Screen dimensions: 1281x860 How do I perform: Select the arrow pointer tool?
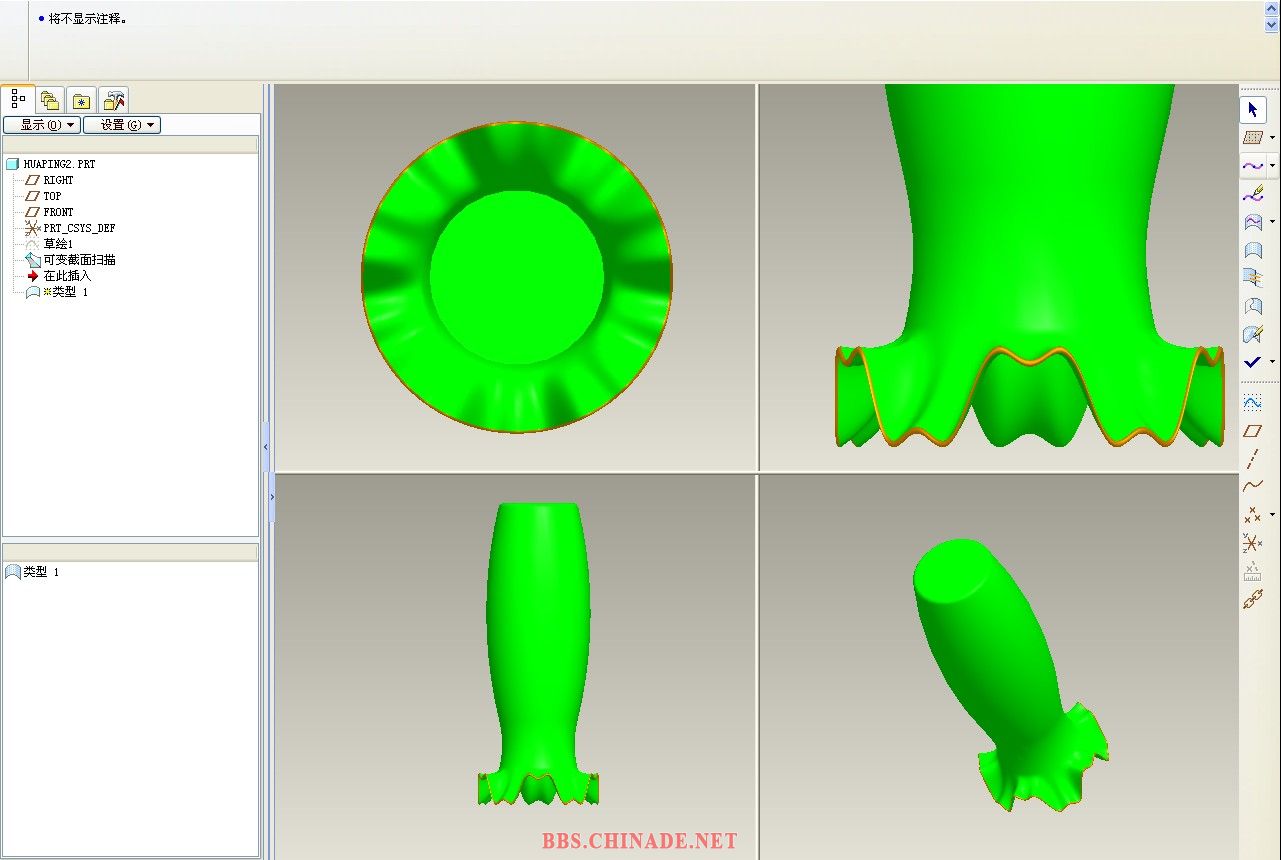click(1253, 109)
